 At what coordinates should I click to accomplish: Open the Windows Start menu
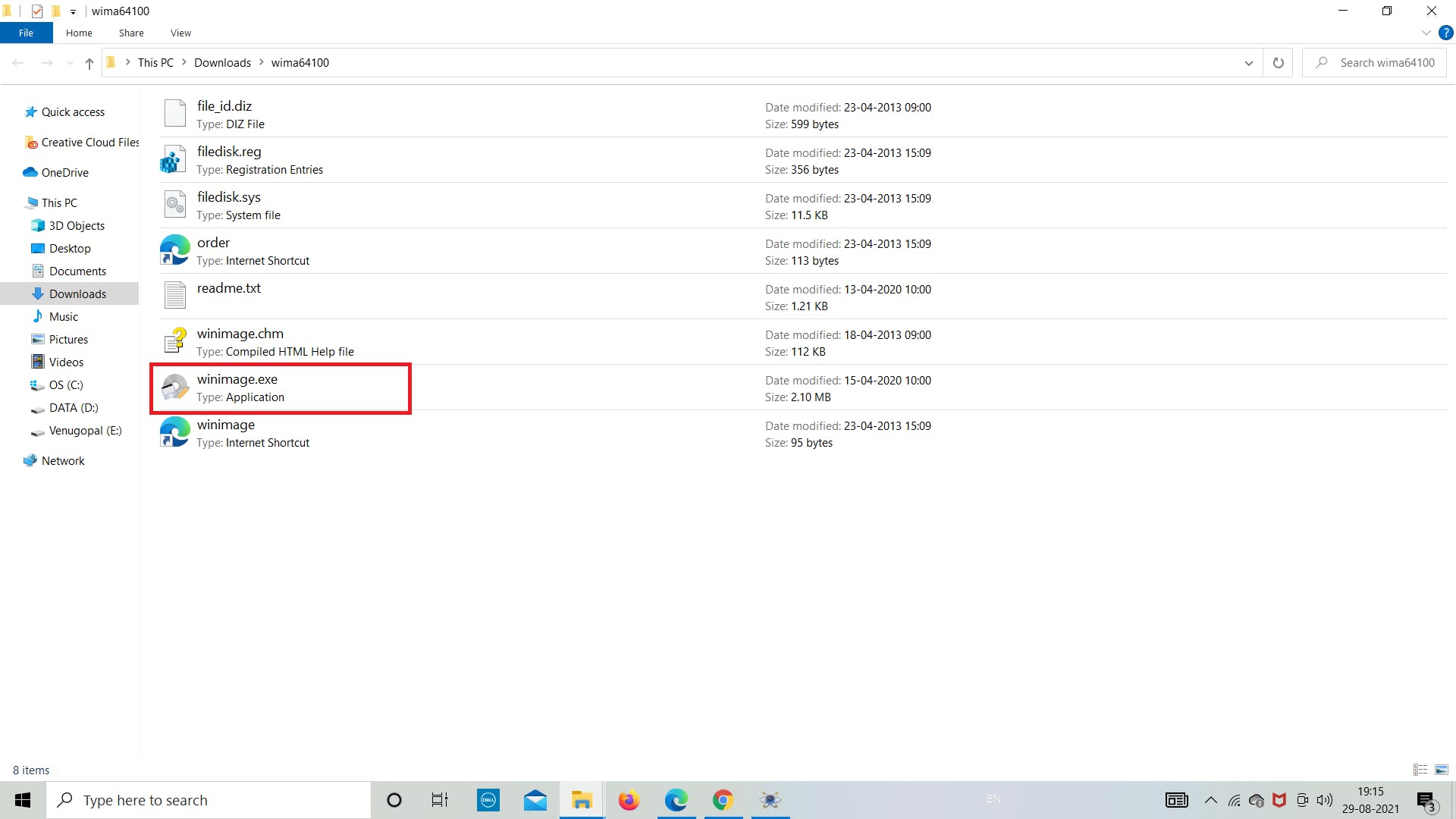pyautogui.click(x=23, y=800)
